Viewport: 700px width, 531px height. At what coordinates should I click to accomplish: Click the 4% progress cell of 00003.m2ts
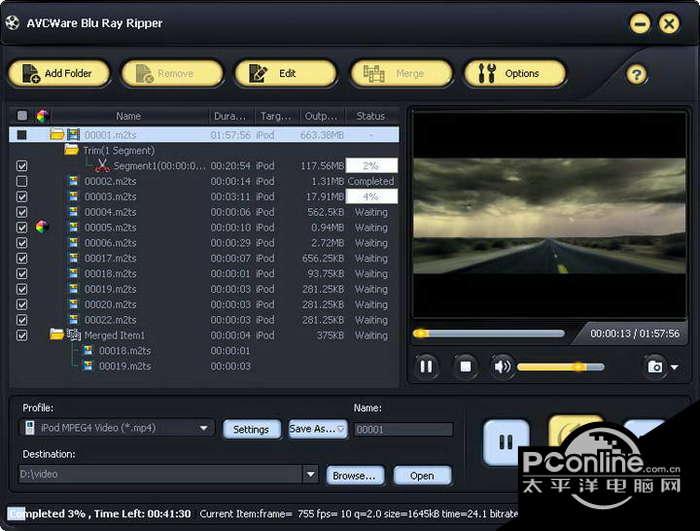[371, 197]
